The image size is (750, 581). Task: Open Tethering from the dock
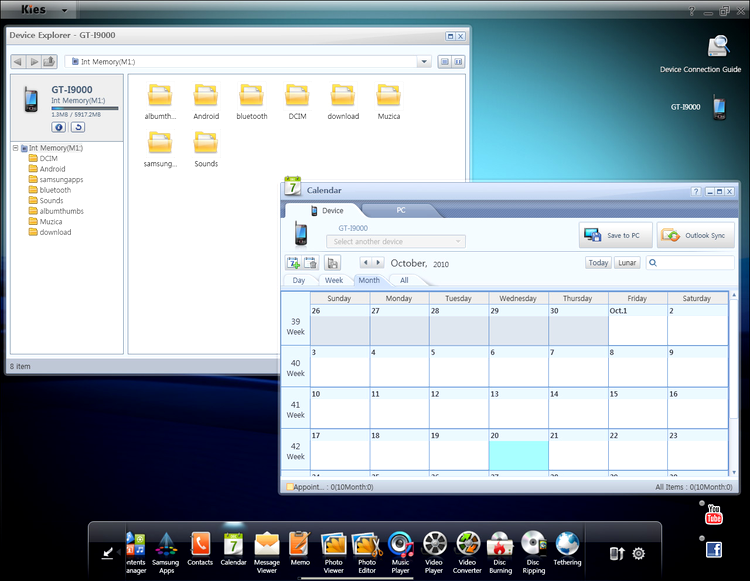pos(567,549)
